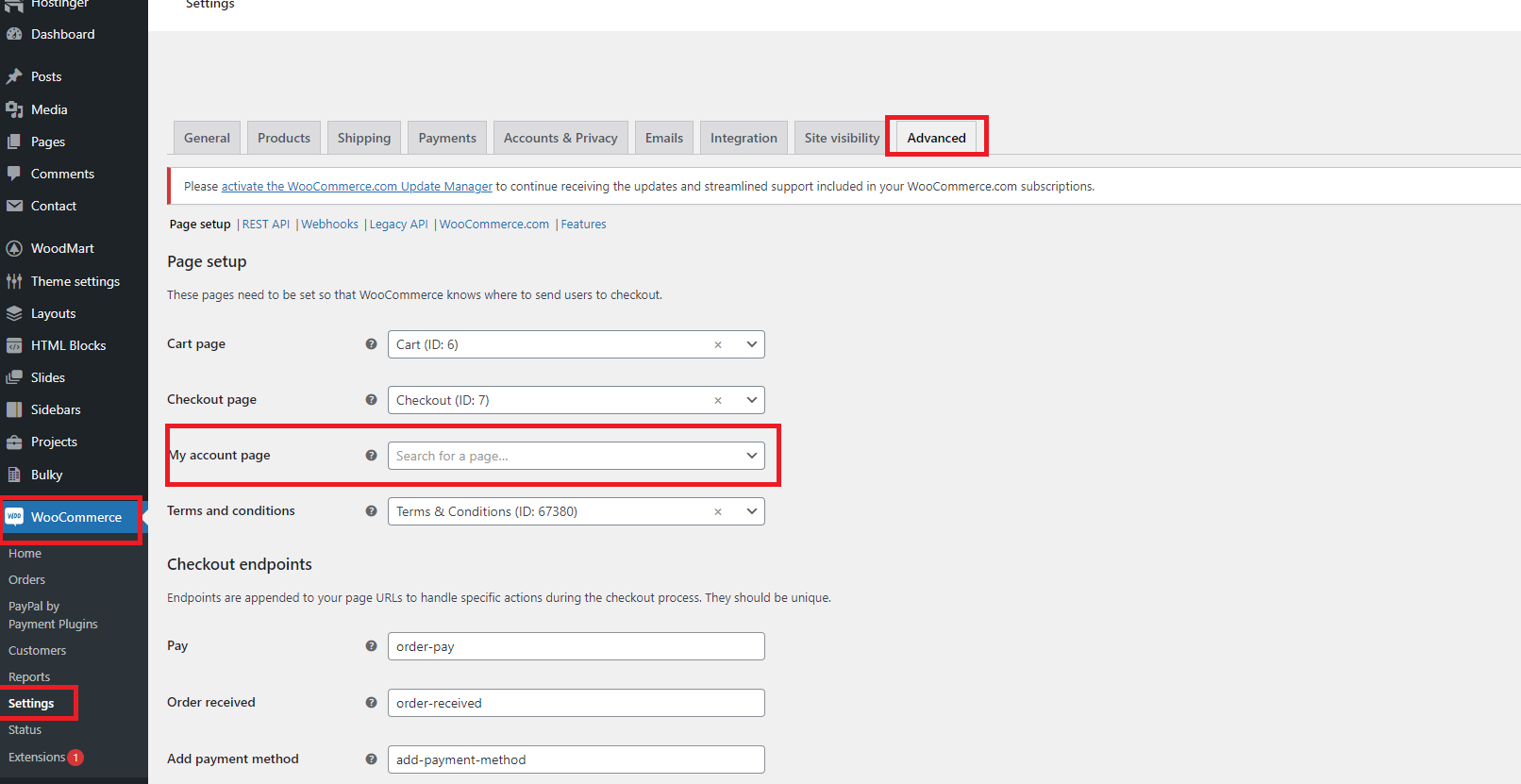Image resolution: width=1521 pixels, height=784 pixels.
Task: Switch to the Products tab
Action: [284, 138]
